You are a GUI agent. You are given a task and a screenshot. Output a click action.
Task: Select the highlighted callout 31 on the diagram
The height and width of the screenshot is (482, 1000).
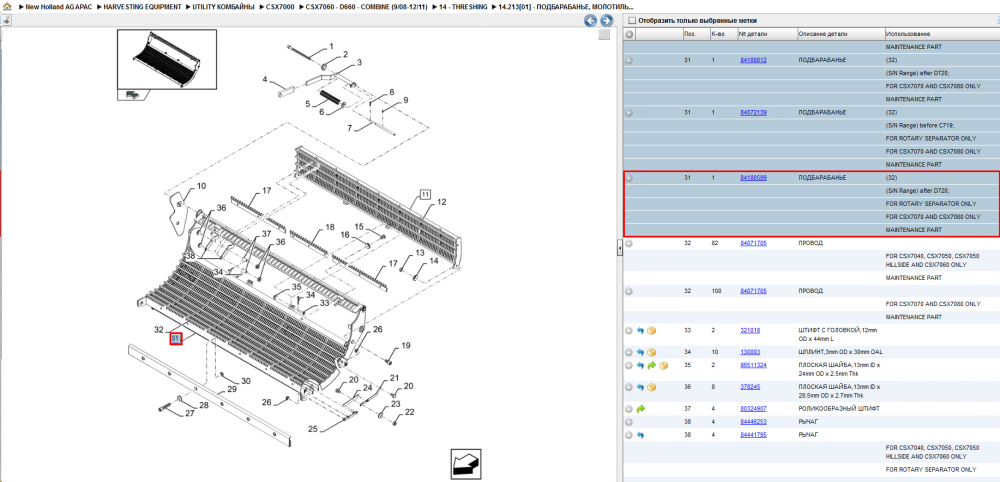click(x=176, y=339)
